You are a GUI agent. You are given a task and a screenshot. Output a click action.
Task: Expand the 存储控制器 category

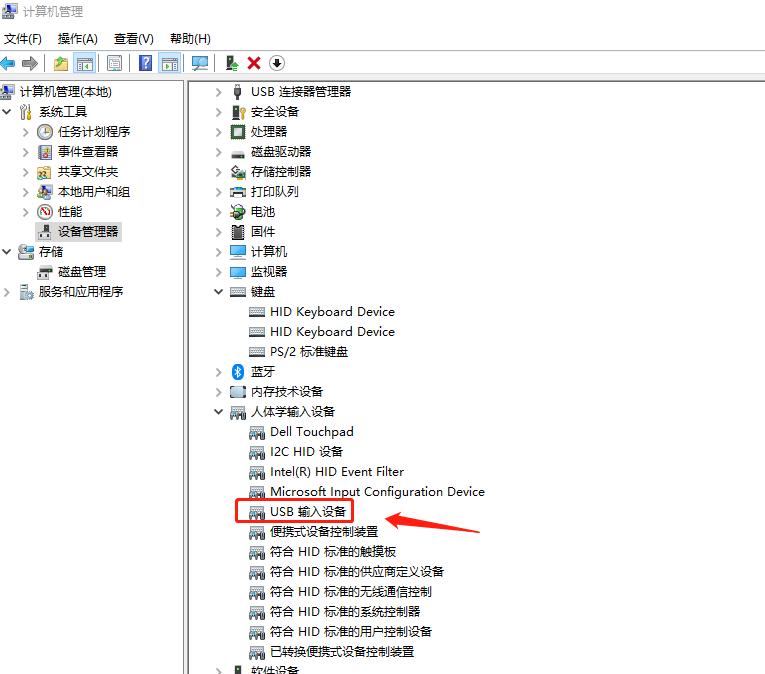(x=219, y=172)
